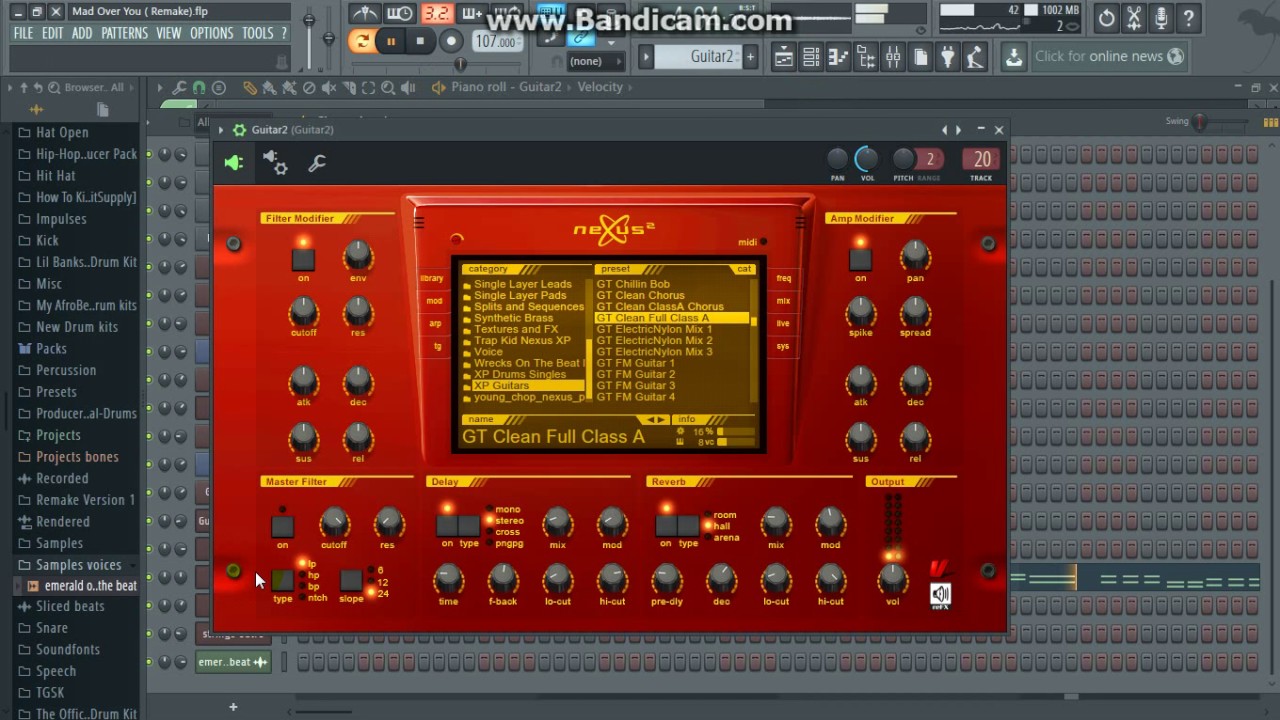
Task: Collapse the Samples voices folder
Action: click(x=78, y=565)
